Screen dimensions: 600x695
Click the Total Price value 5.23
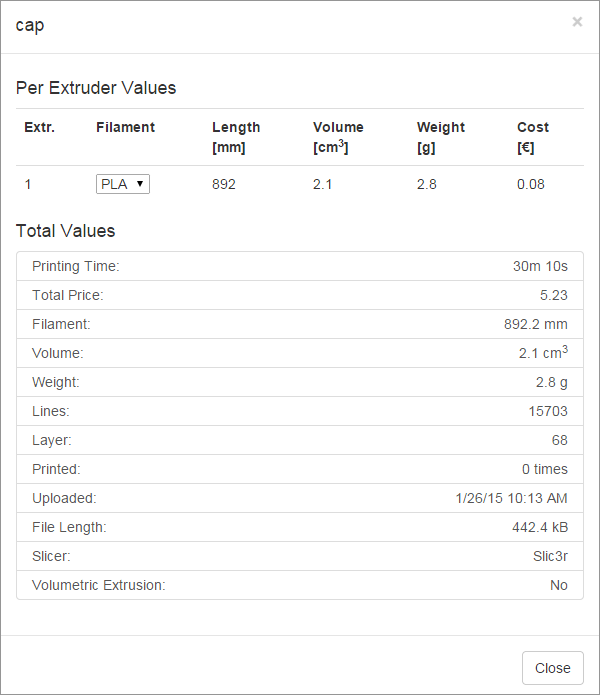(553, 295)
